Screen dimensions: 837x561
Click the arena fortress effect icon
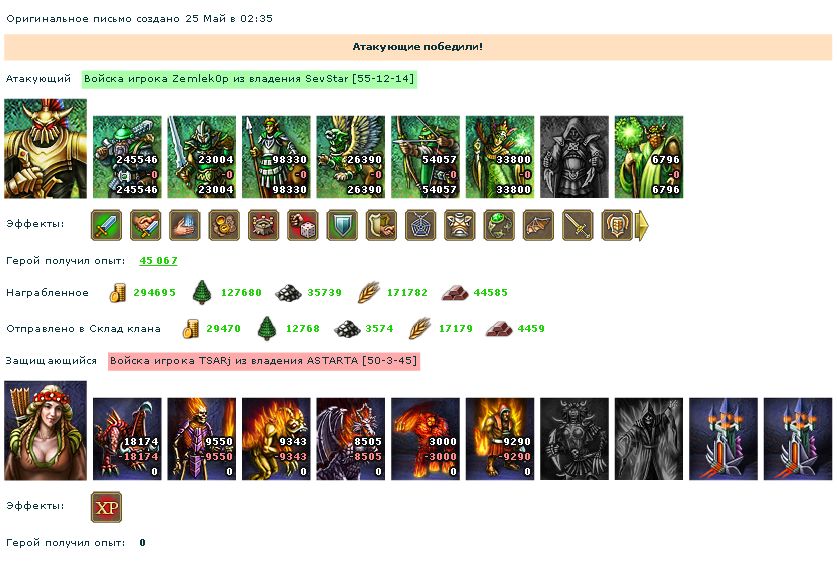click(264, 225)
